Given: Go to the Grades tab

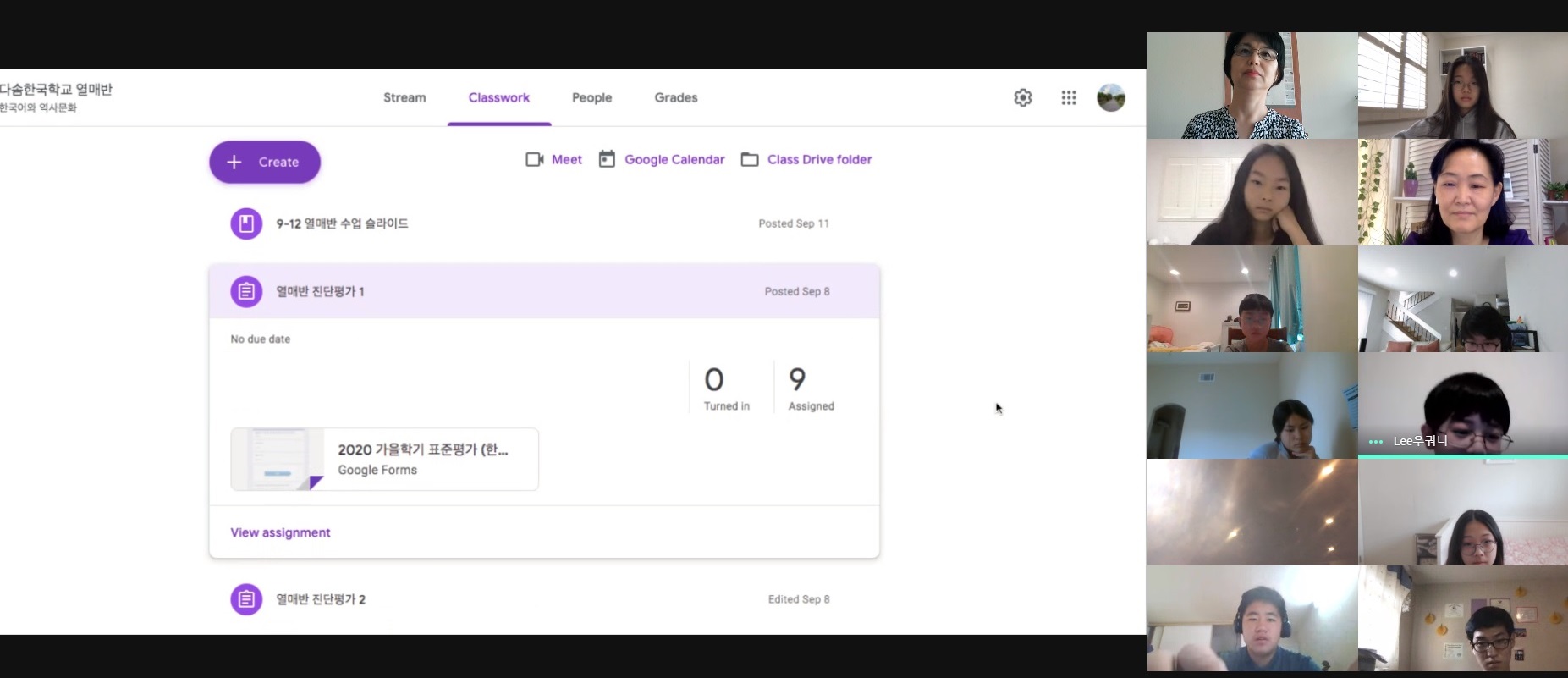Looking at the screenshot, I should (x=675, y=98).
